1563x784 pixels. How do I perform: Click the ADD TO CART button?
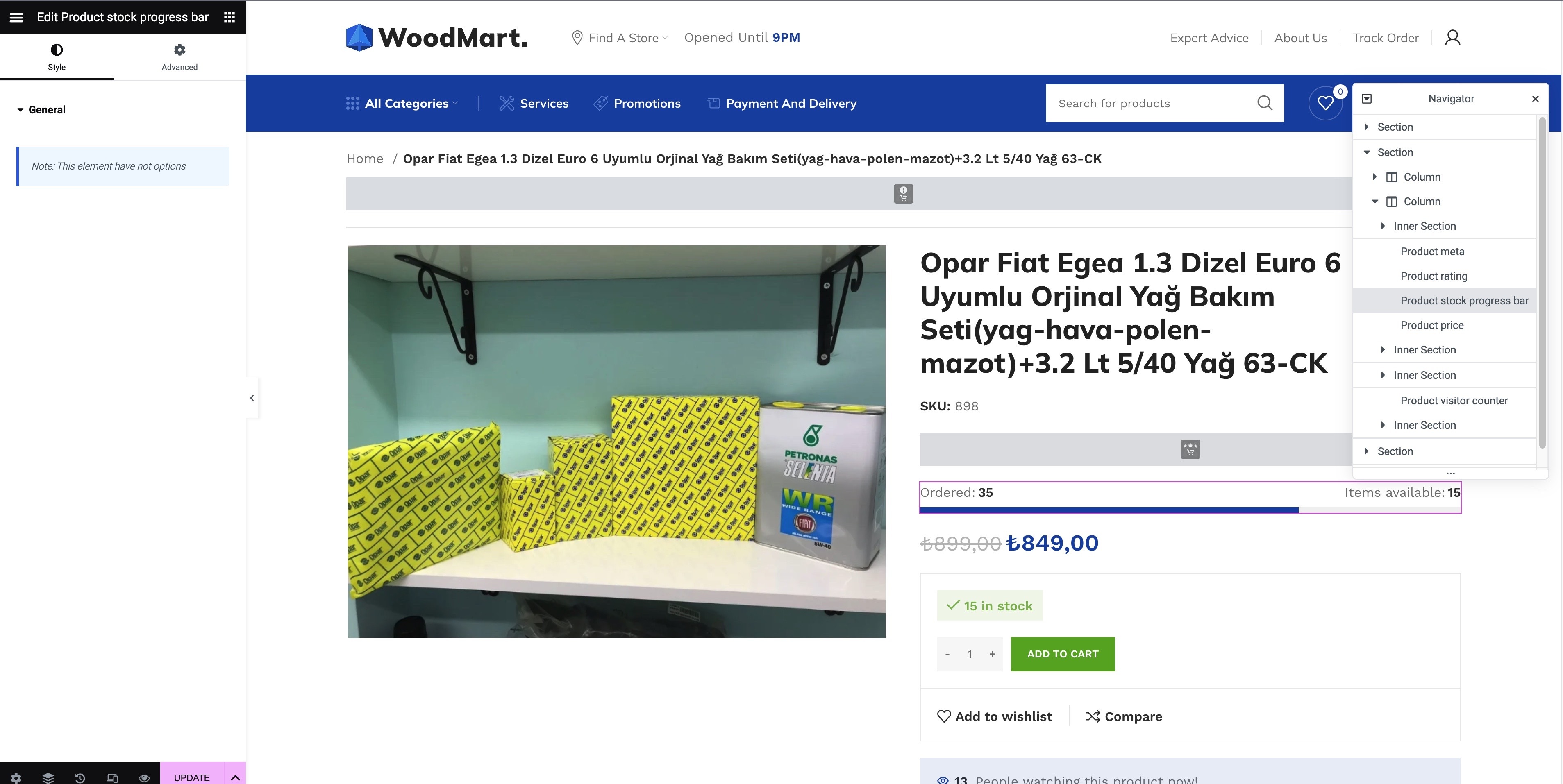[1063, 654]
